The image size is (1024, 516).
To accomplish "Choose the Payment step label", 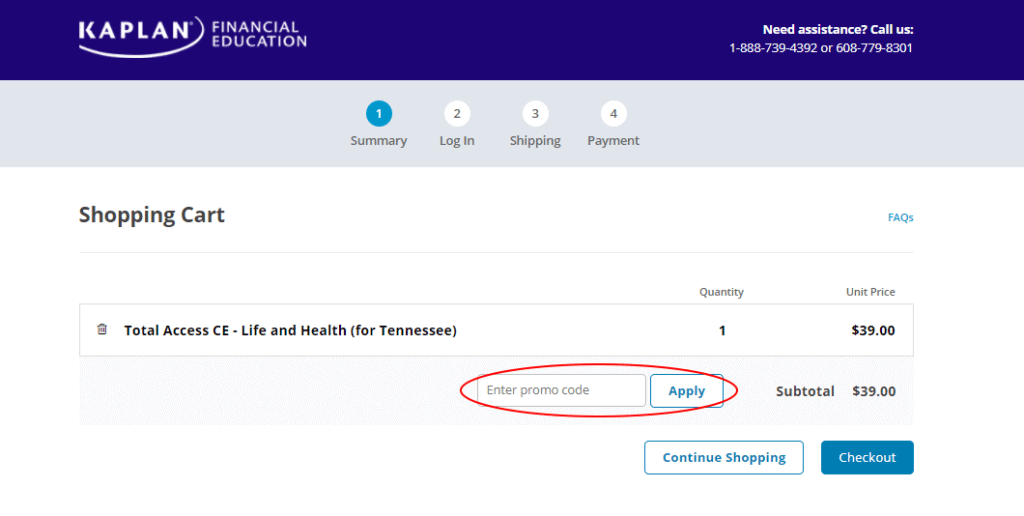I will pos(613,141).
